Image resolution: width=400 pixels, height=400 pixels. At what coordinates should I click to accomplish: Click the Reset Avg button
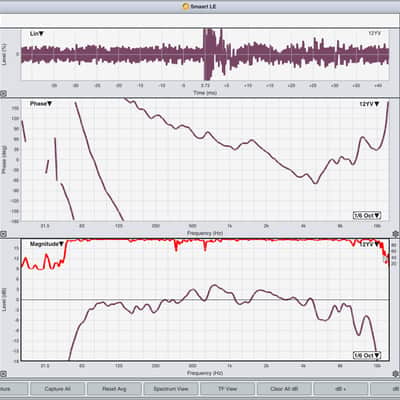pos(114,389)
